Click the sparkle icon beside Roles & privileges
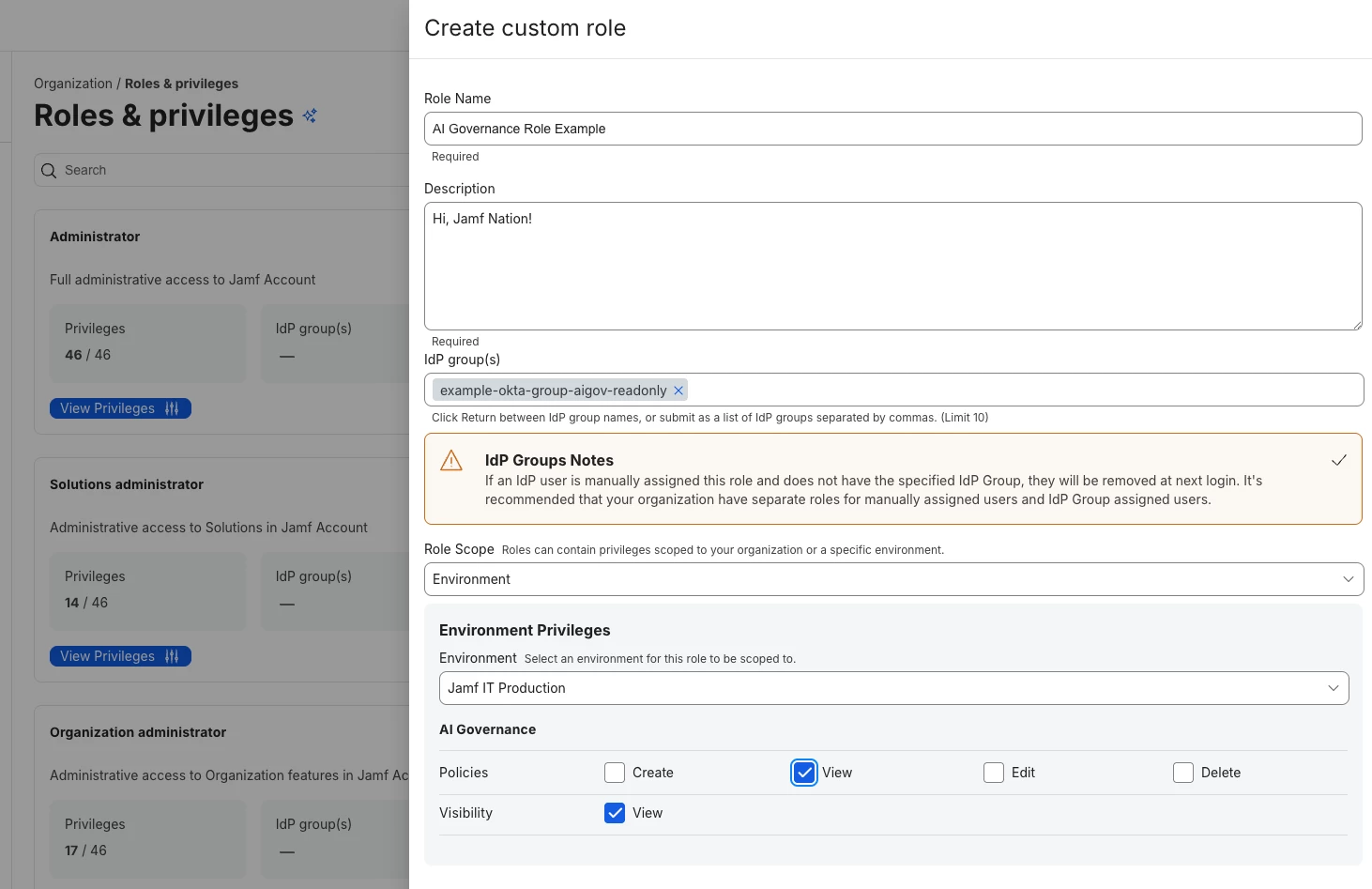Screen dimensions: 1372x889 click(310, 115)
